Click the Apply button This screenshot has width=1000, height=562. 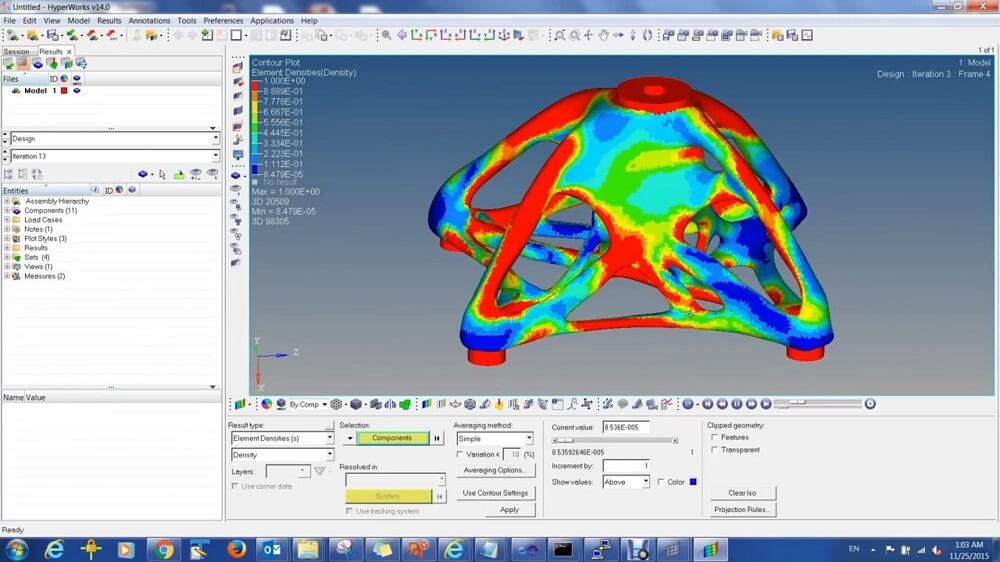(509, 510)
